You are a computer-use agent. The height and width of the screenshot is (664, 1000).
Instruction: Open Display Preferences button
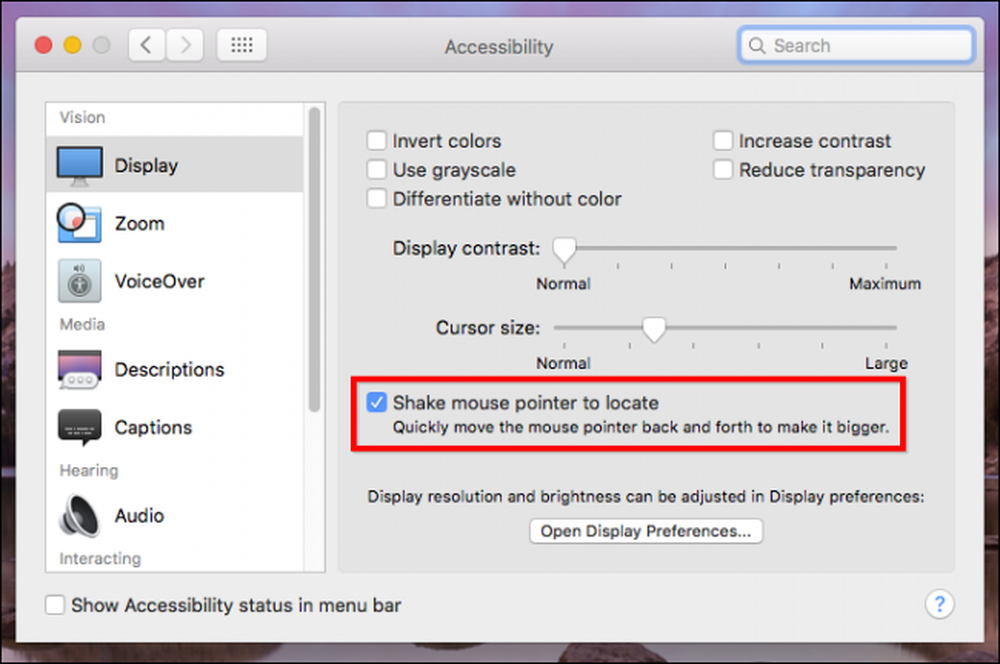coord(646,531)
